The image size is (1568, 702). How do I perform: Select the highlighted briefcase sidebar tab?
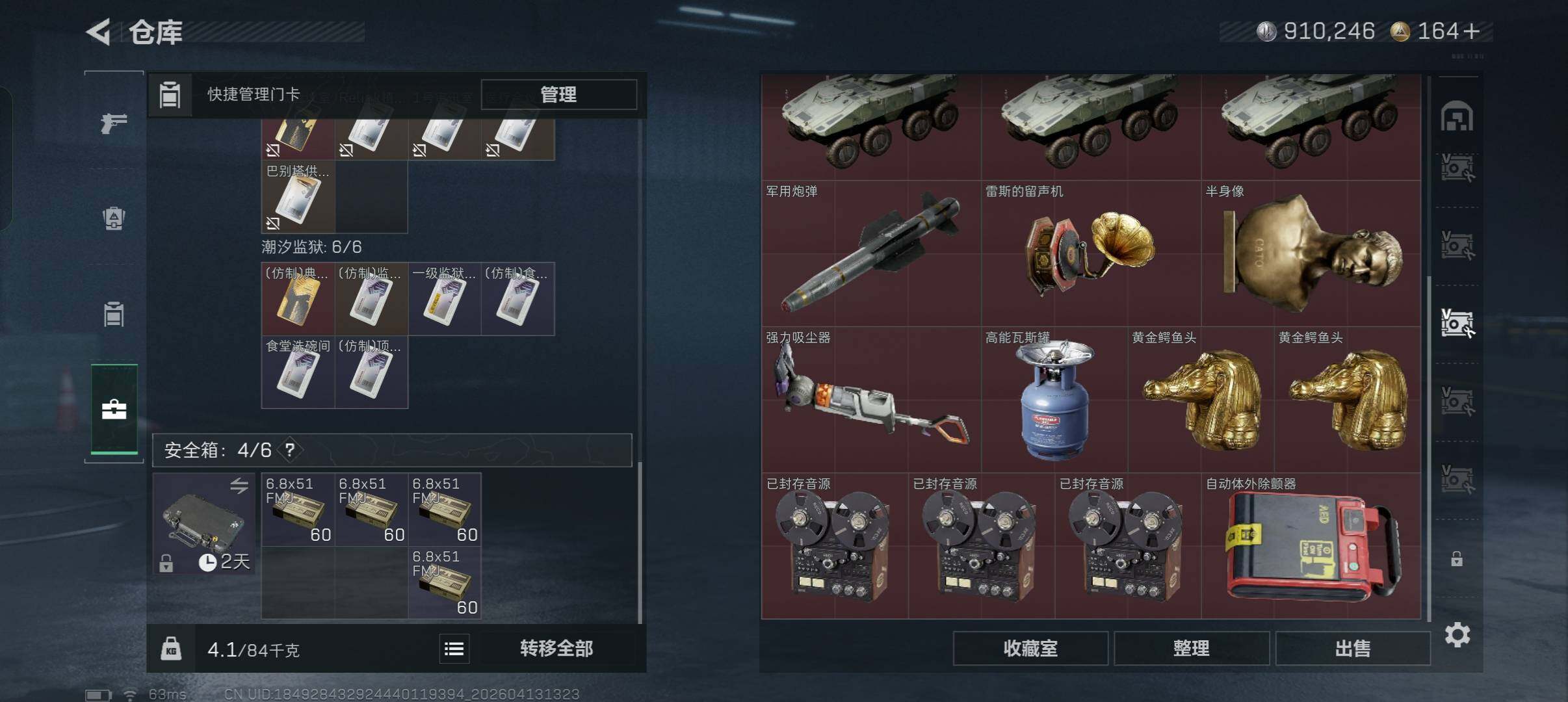click(114, 409)
